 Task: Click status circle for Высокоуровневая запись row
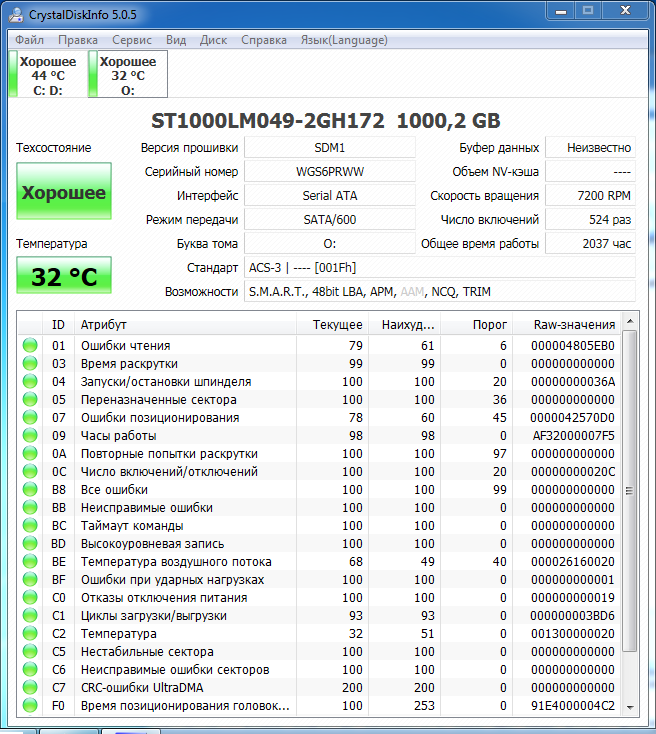tap(30, 543)
